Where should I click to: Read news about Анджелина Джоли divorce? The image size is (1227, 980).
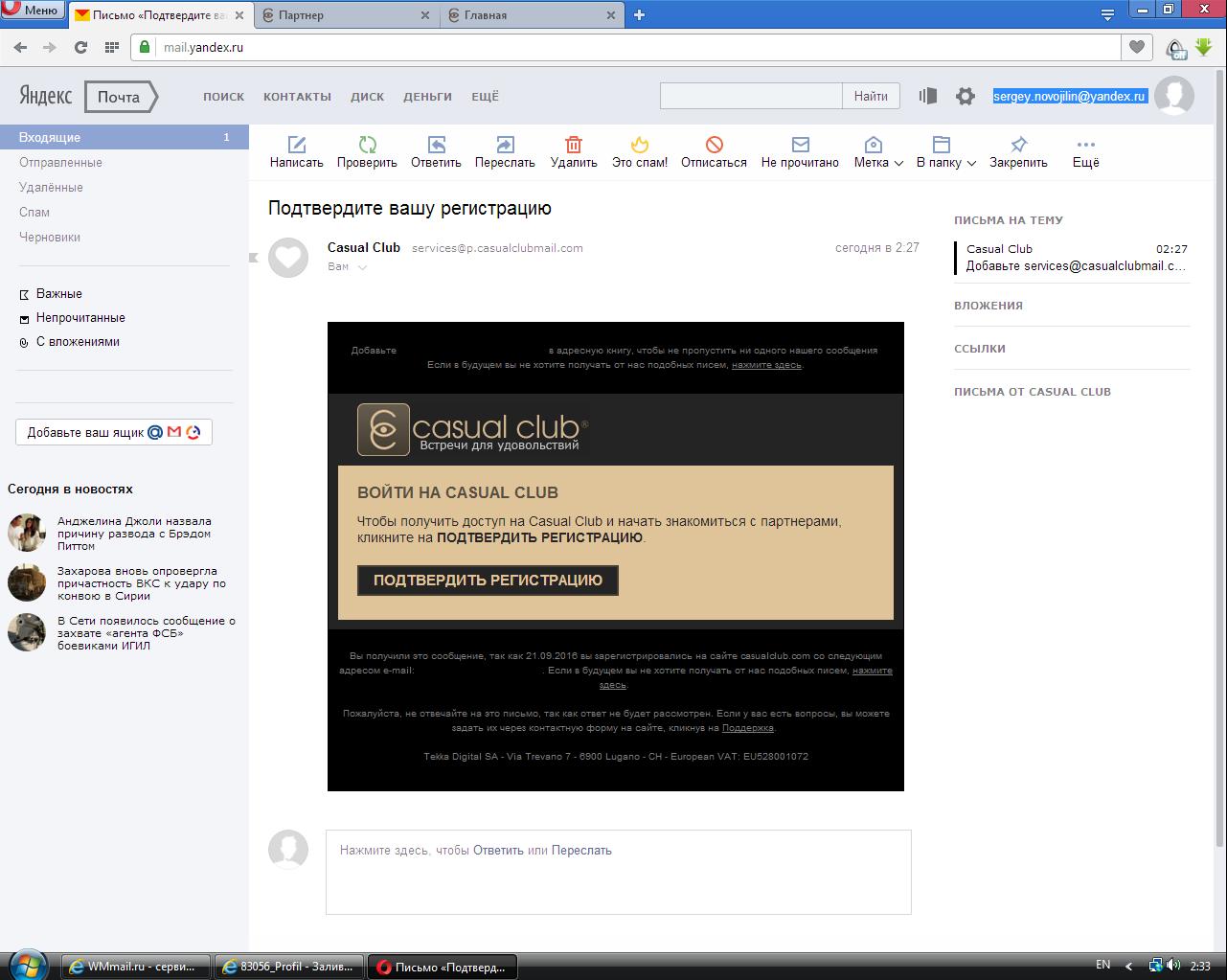(x=134, y=534)
